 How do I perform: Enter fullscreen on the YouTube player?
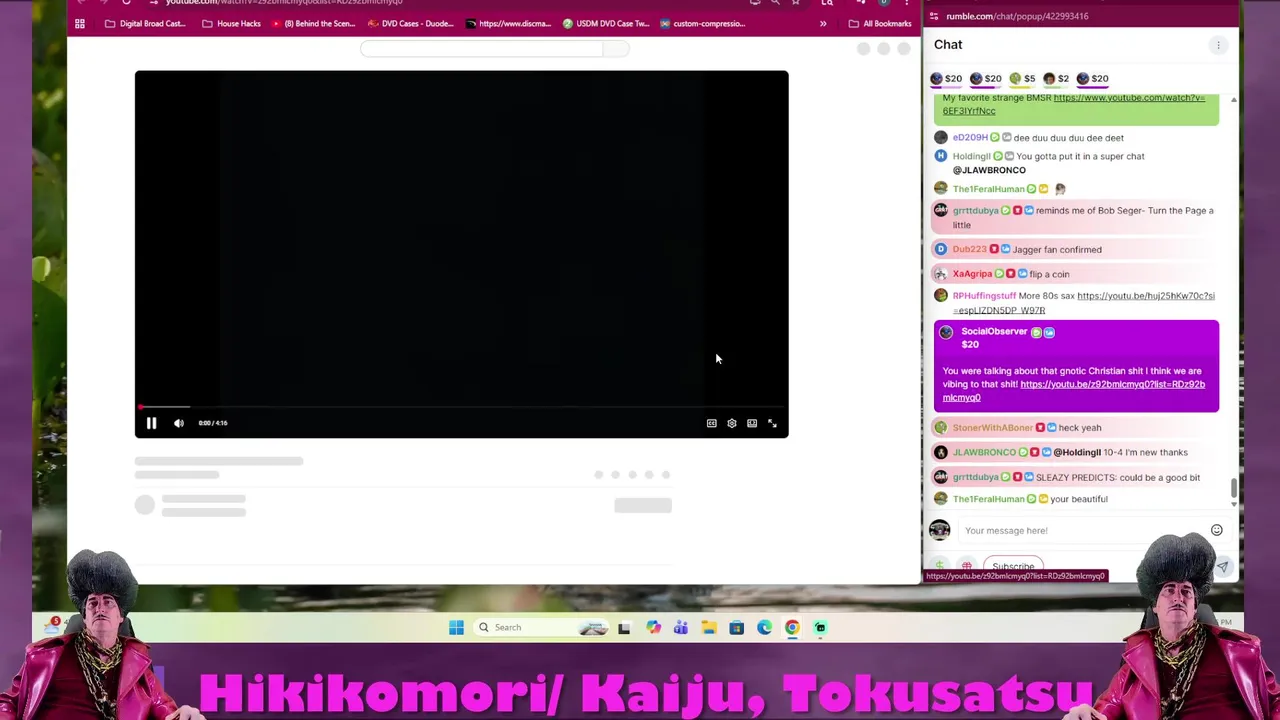[x=772, y=423]
